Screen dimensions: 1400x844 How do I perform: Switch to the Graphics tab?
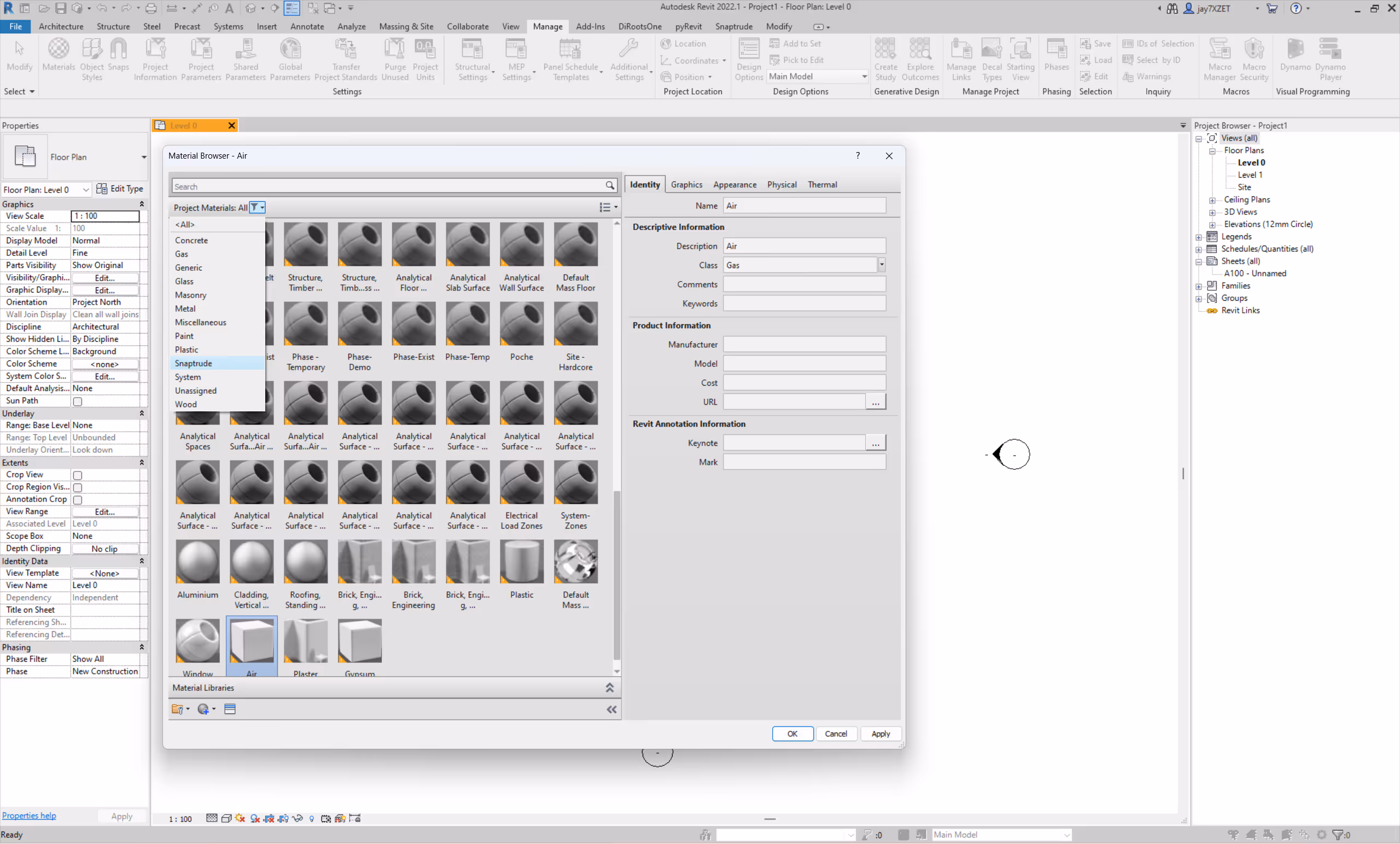coord(686,184)
